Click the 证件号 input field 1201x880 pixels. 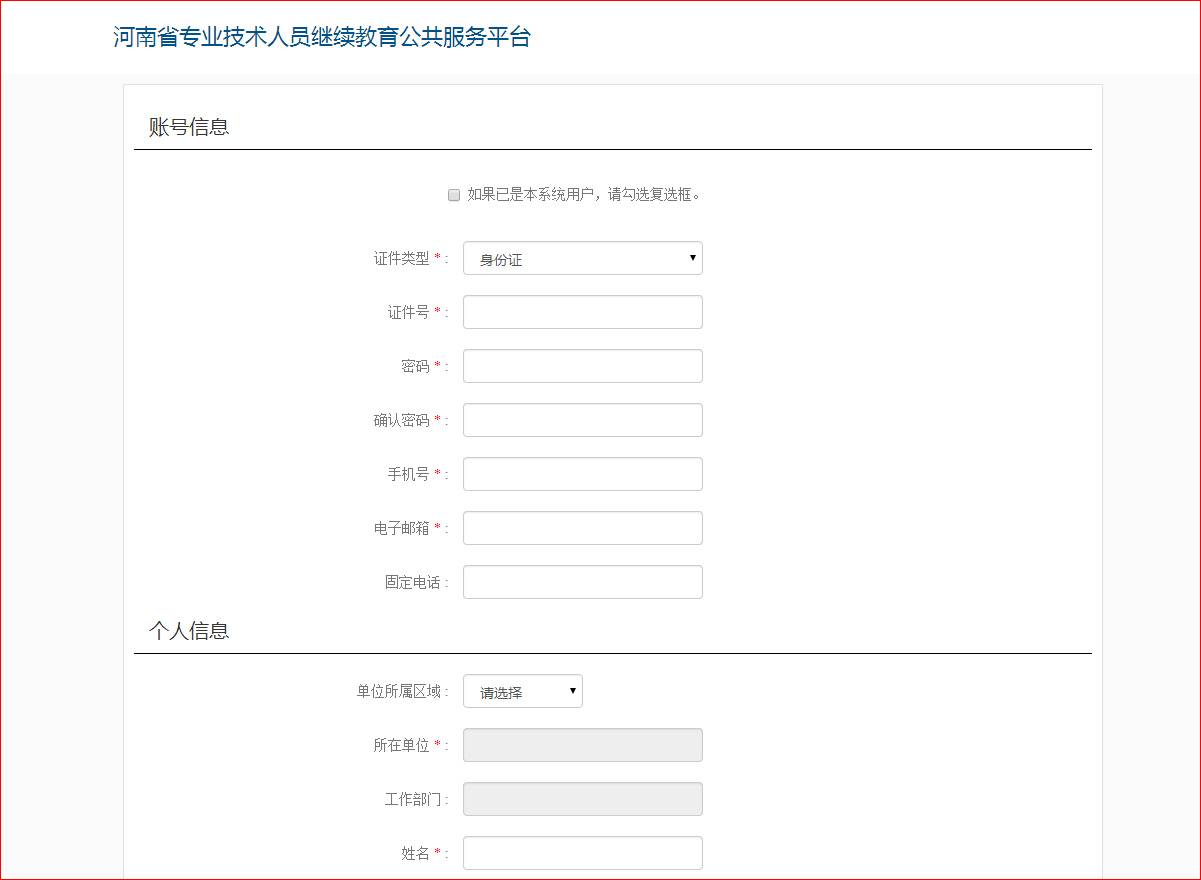point(582,312)
